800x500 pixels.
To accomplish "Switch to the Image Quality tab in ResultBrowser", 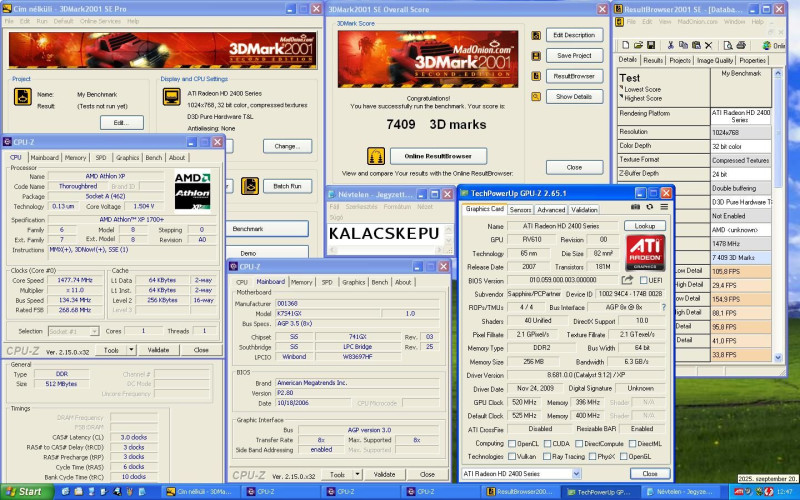I will coord(715,60).
